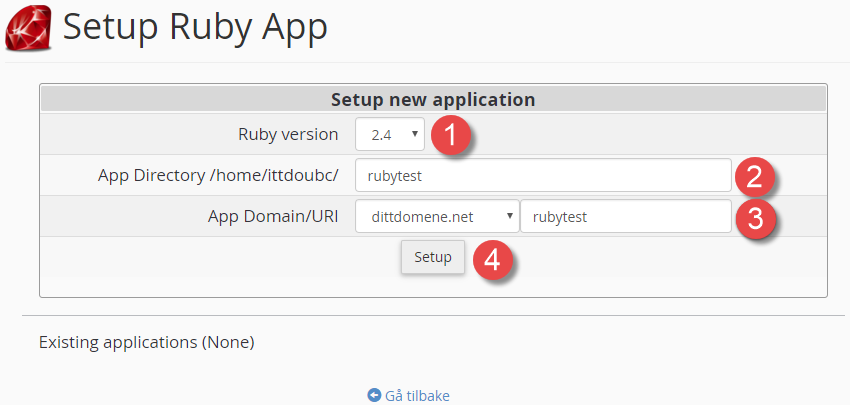Screen dimensions: 850x405
Task: Click the back arrow icon beside Gå tilbake
Action: 374,395
